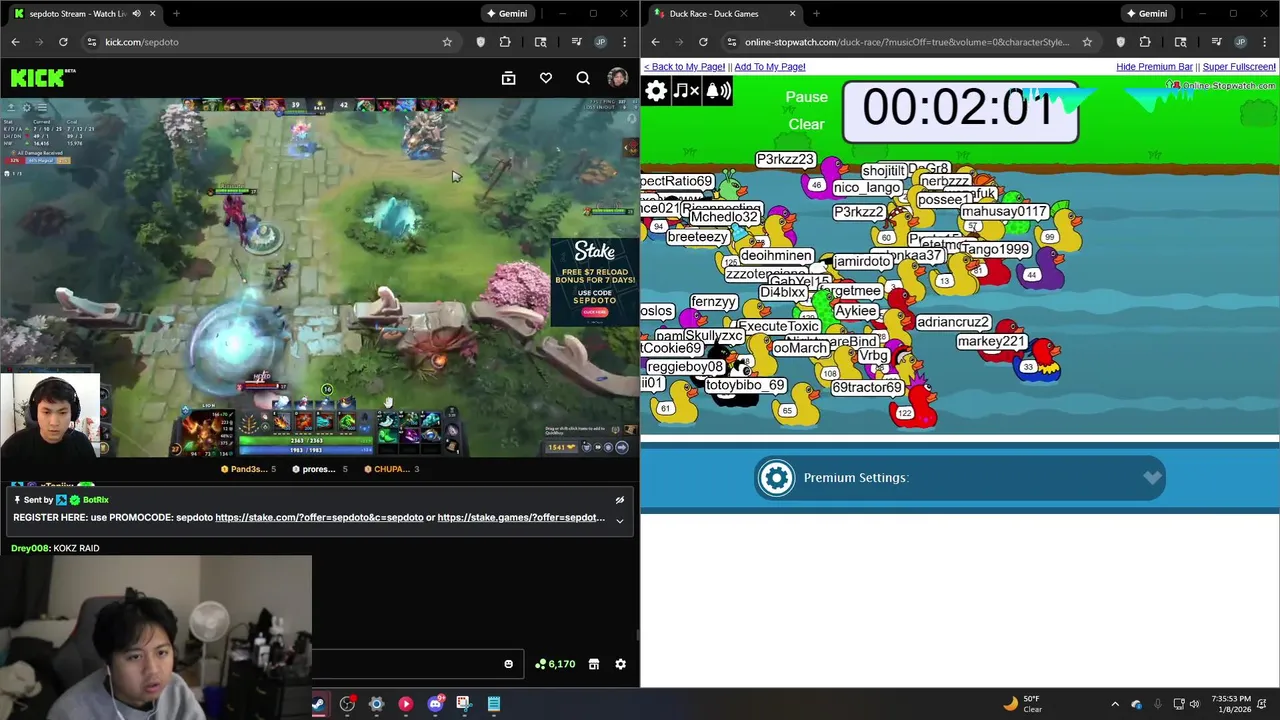Open extensions puzzle icon in Kick window
1280x720 pixels.
click(x=505, y=42)
